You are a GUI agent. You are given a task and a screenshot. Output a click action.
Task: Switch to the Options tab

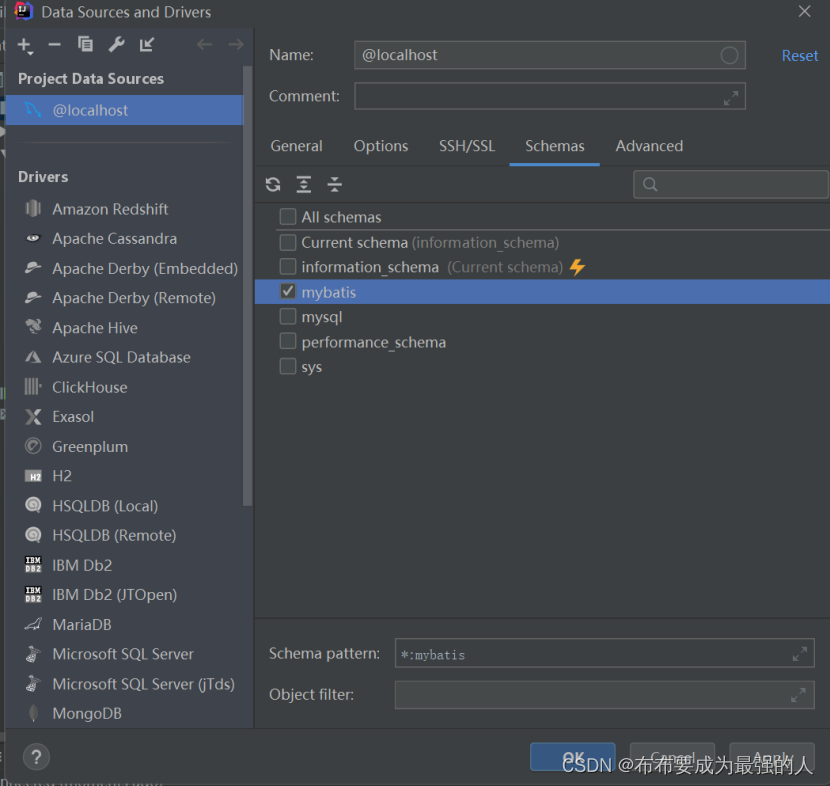(381, 146)
